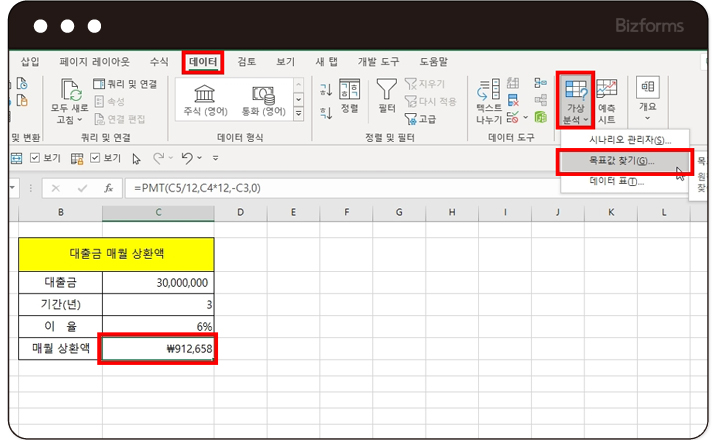Select yellow 대출금 매월 상환액 title cell
Image resolution: width=715 pixels, height=440 pixels.
[x=116, y=254]
